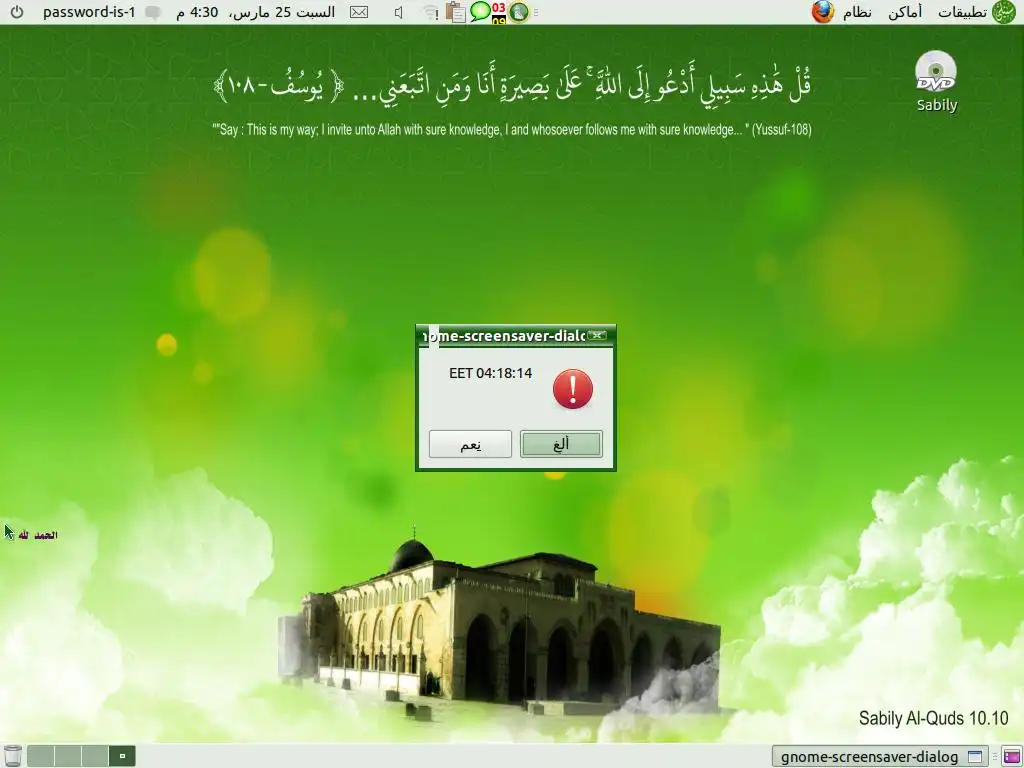The width and height of the screenshot is (1024, 768).
Task: Open the أماكن (Places) menu
Action: [x=905, y=12]
